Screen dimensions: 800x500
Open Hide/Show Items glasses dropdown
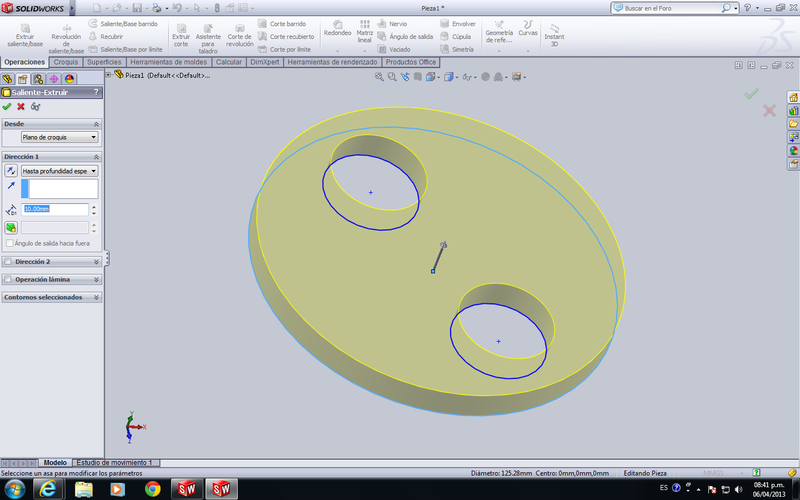click(469, 77)
